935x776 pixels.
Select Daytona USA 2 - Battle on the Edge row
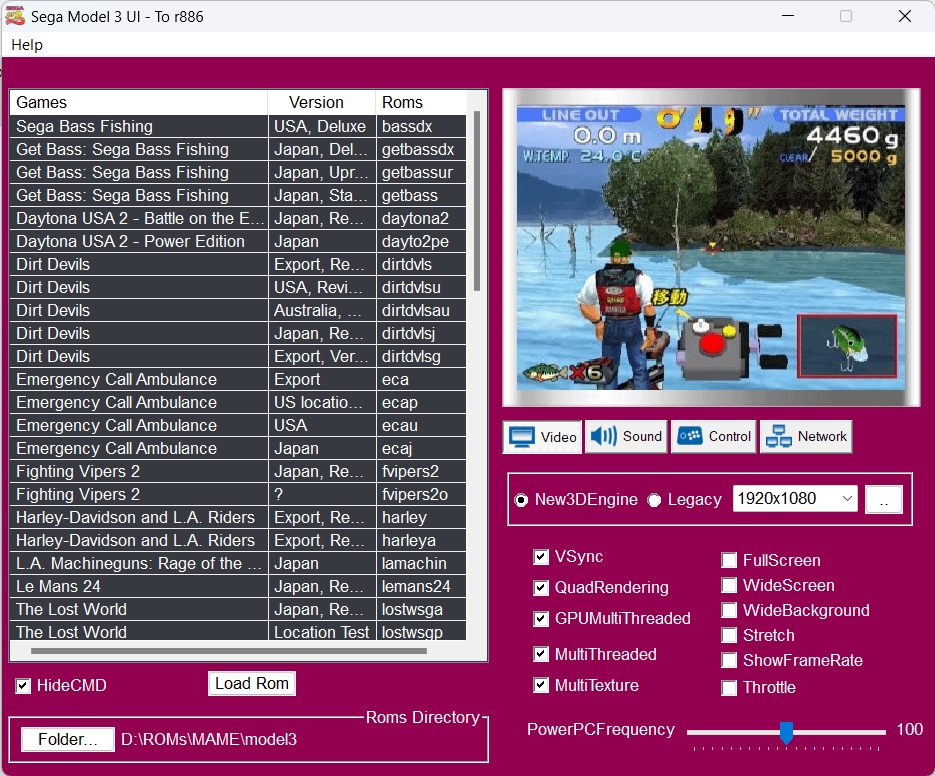point(238,218)
